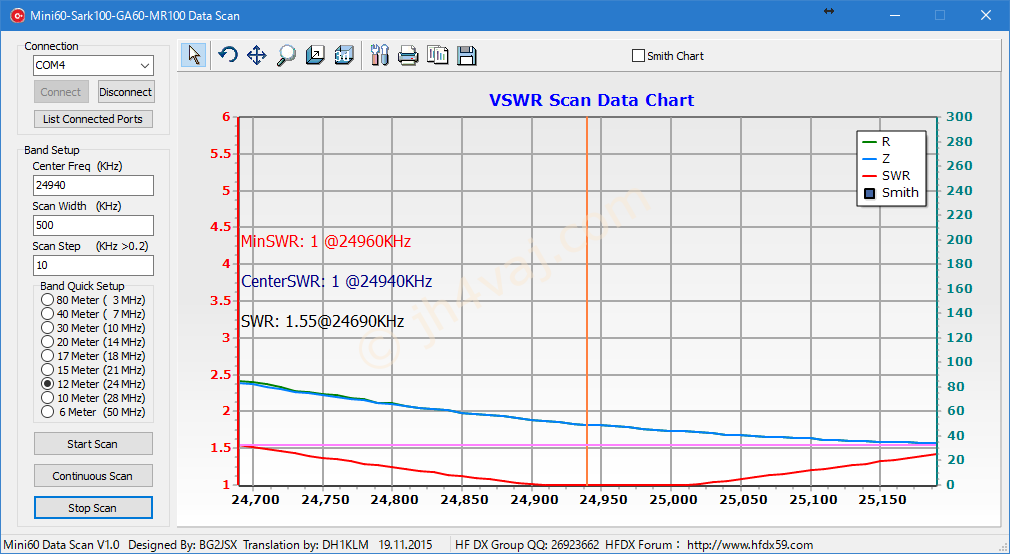Toggle the Smith legend checkbox
Viewport: 1010px width, 554px height.
pyautogui.click(x=870, y=193)
